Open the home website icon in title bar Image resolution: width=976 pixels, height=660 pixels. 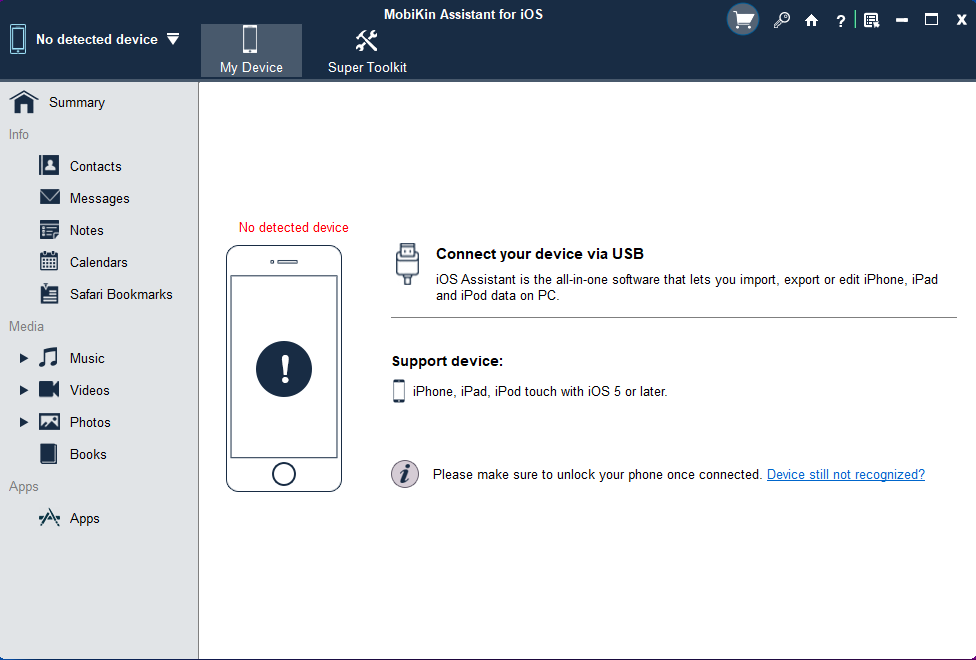(811, 21)
